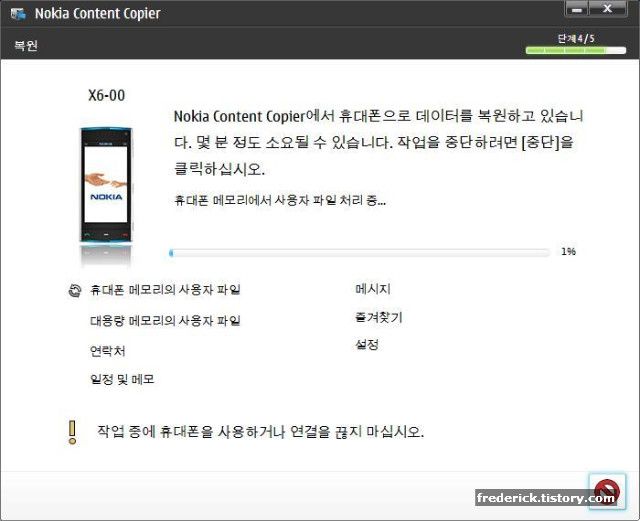Click the 단계 4/5 step progress bar

tap(576, 51)
